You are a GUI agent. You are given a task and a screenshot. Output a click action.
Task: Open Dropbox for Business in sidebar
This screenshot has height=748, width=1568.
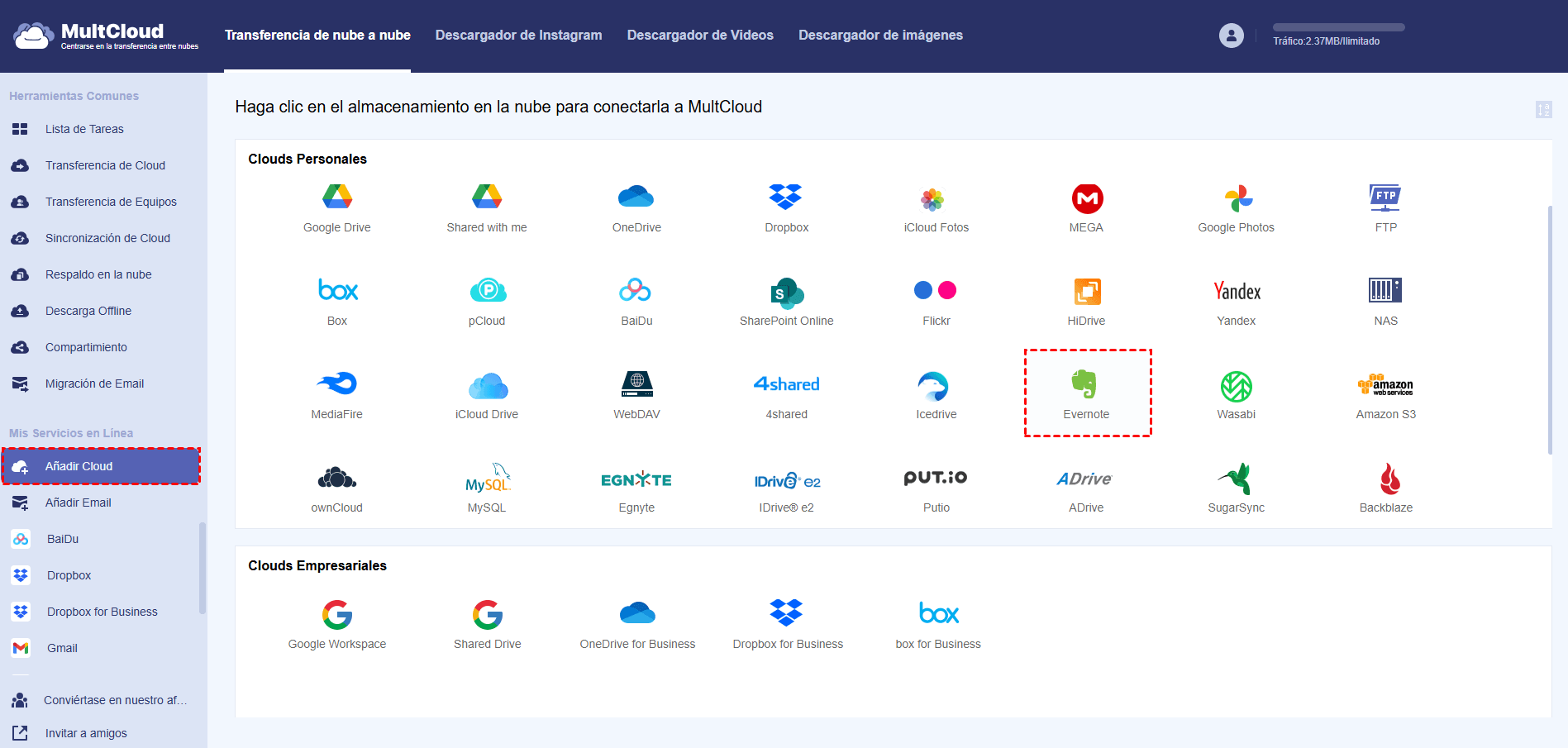coord(101,612)
